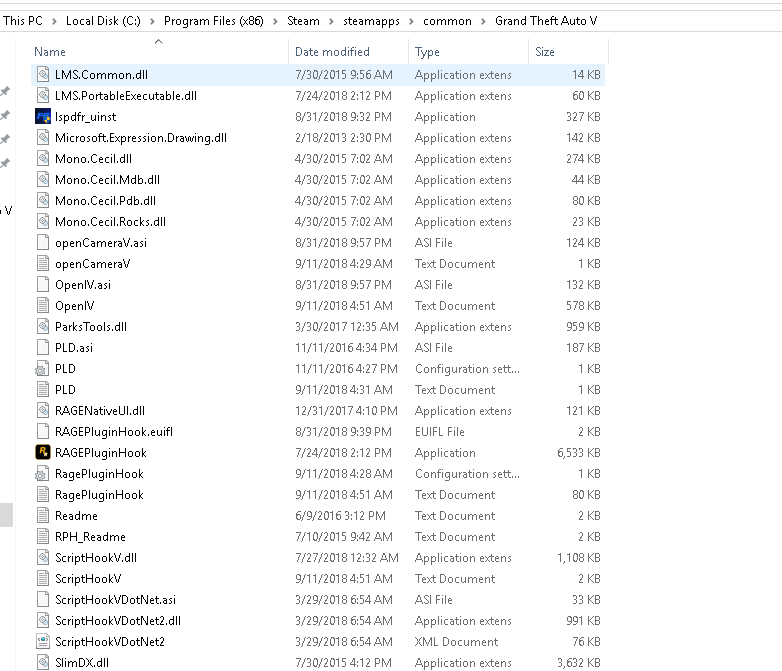Click the topmost pin icon in sidebar
The height and width of the screenshot is (671, 782).
(5, 91)
